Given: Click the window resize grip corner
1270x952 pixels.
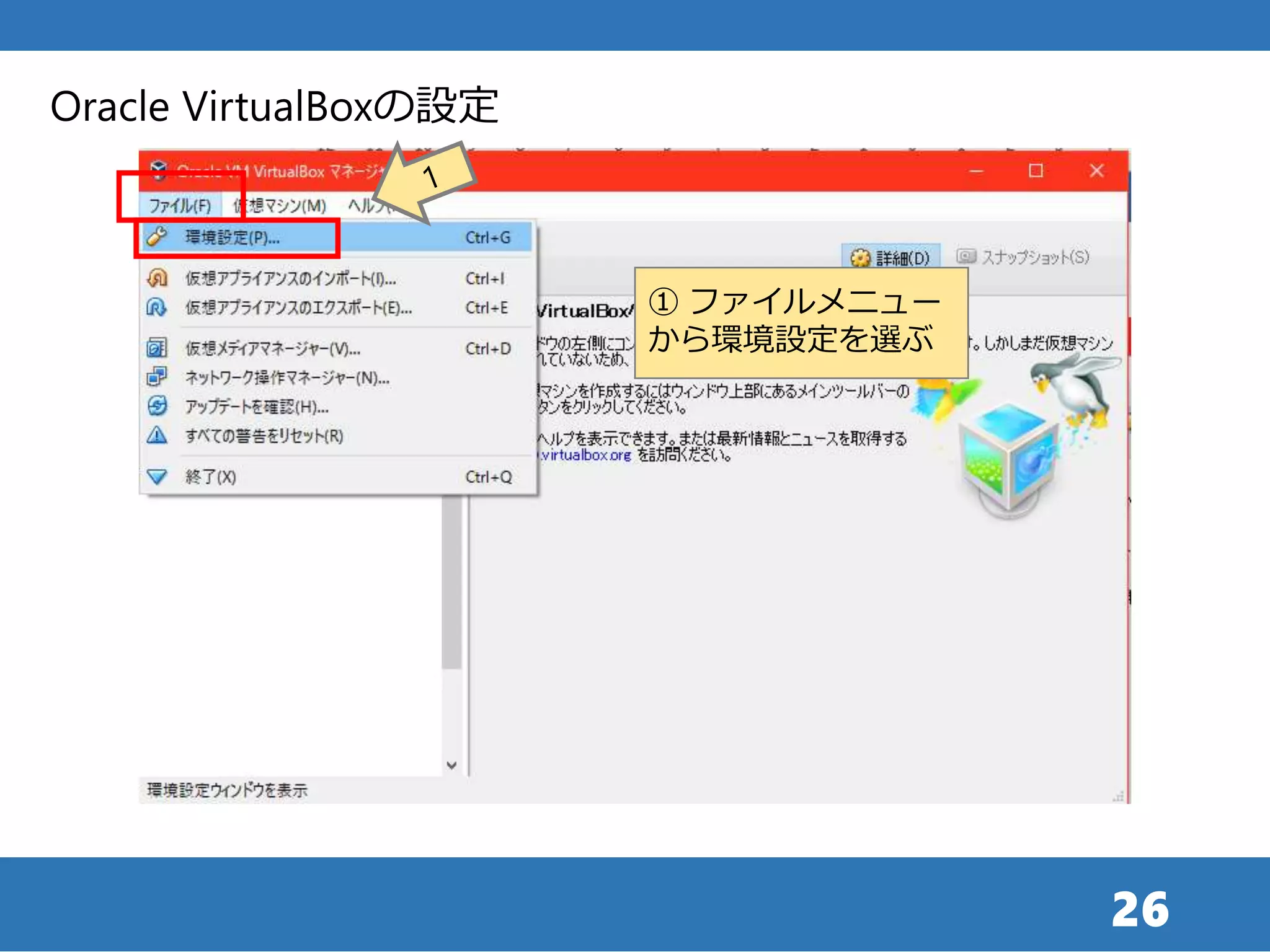Looking at the screenshot, I should click(1118, 796).
